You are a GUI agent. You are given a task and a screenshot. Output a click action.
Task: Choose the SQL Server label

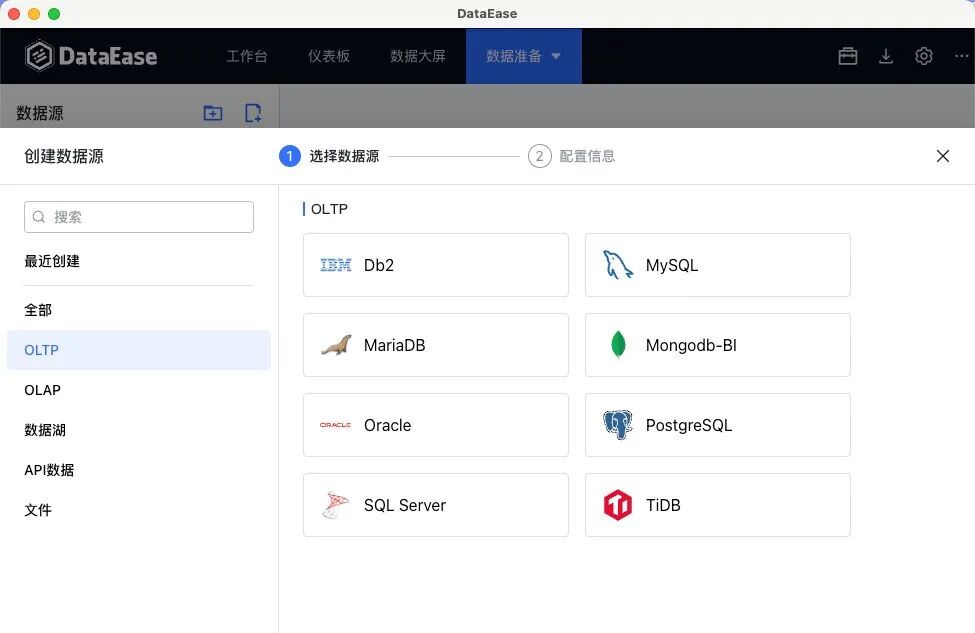(405, 505)
